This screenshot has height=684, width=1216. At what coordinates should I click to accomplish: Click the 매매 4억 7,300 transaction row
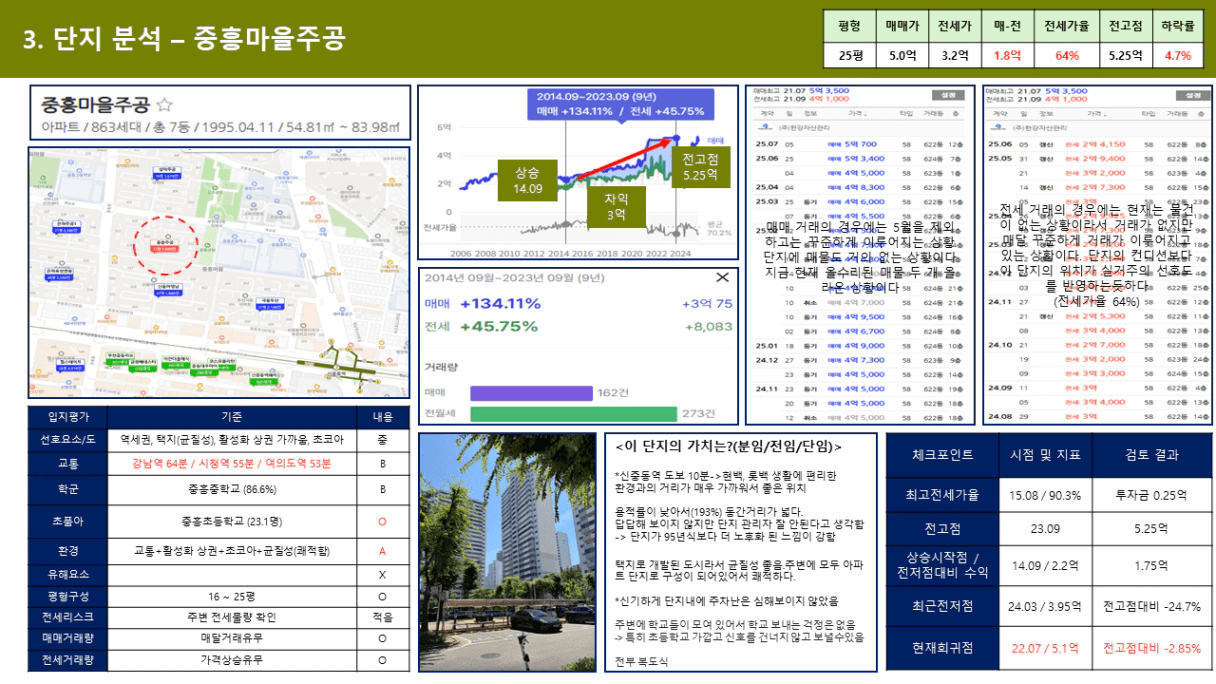click(x=861, y=360)
